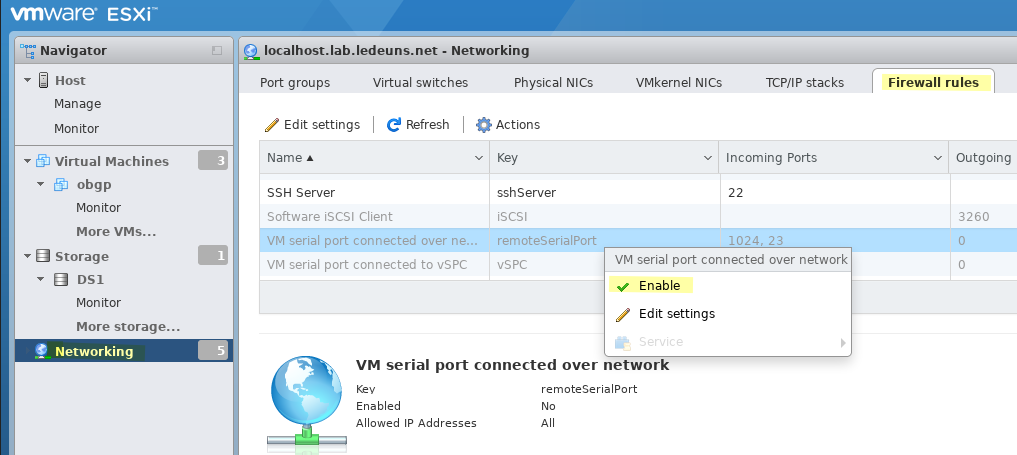The height and width of the screenshot is (455, 1017).
Task: Click the context menu title header
Action: pos(728,260)
